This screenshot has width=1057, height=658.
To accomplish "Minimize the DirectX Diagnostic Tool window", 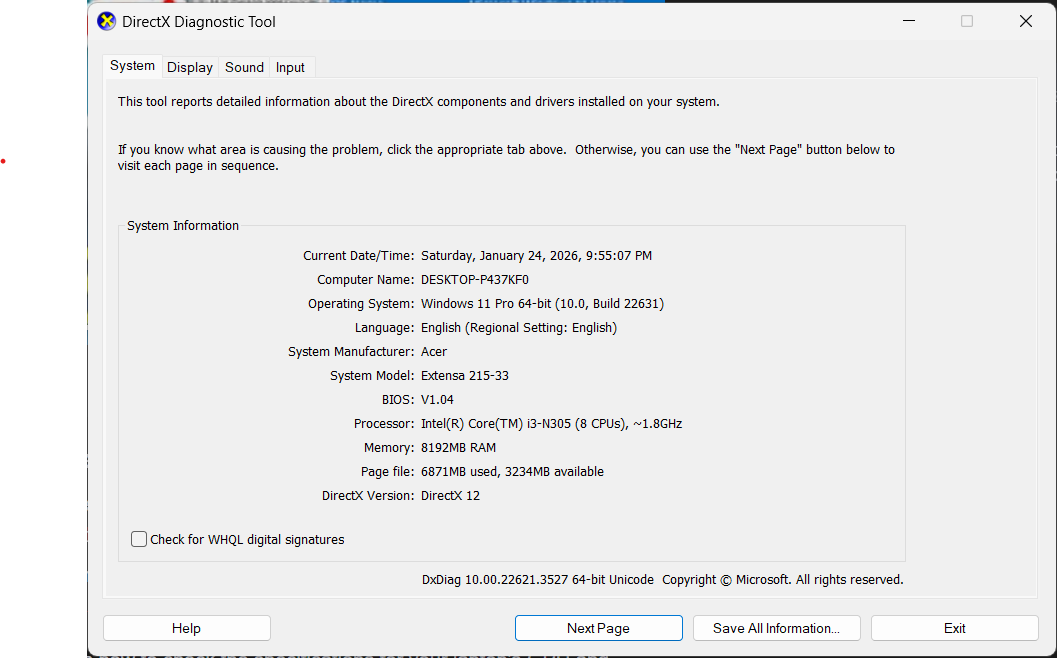I will (909, 21).
